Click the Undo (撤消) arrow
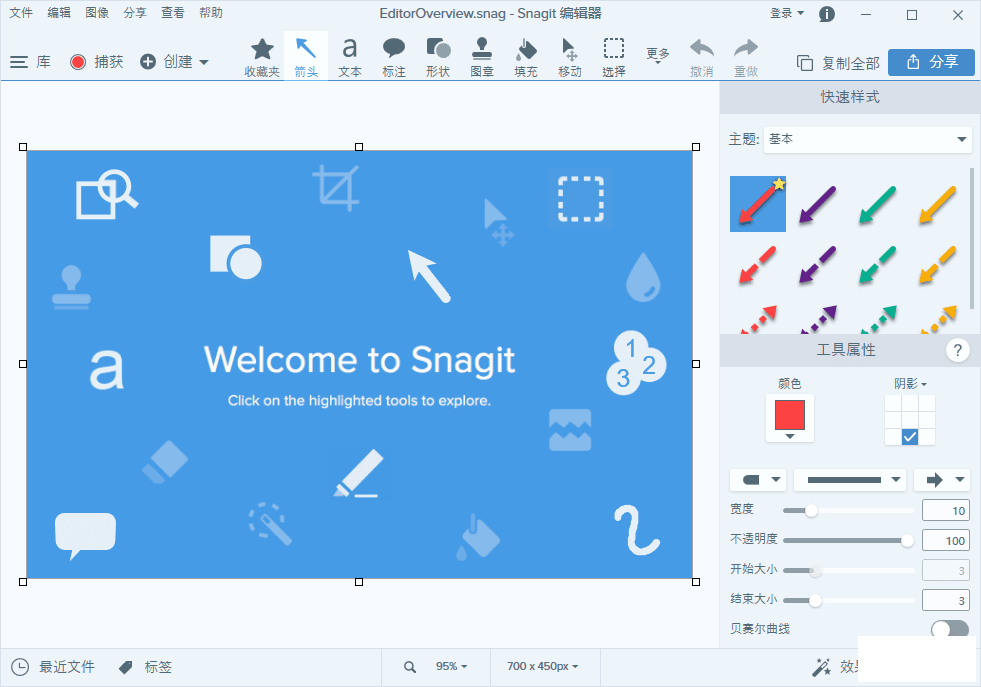This screenshot has width=981, height=687. pyautogui.click(x=702, y=56)
